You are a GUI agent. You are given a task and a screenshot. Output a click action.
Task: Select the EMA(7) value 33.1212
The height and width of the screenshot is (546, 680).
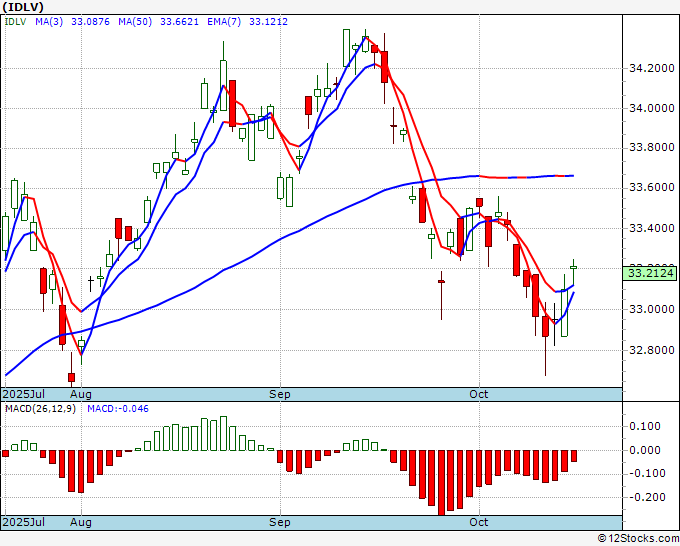[x=268, y=22]
